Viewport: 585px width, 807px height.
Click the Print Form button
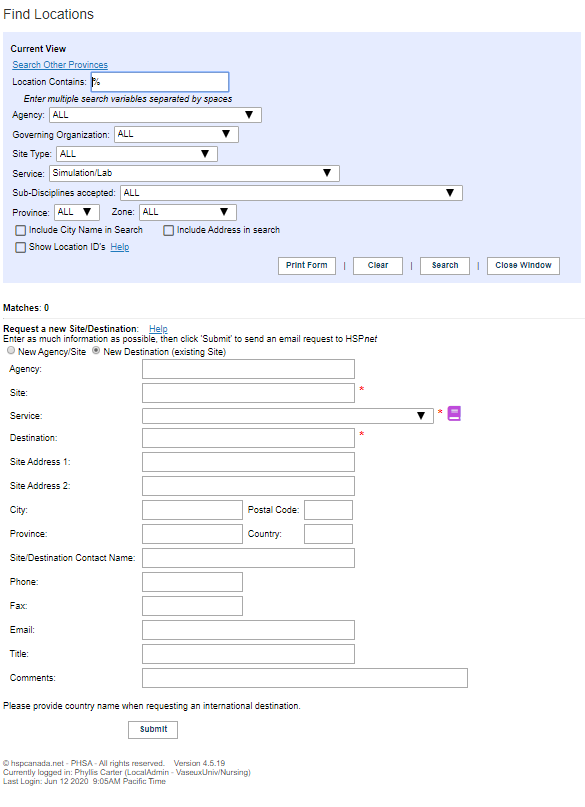coord(307,266)
